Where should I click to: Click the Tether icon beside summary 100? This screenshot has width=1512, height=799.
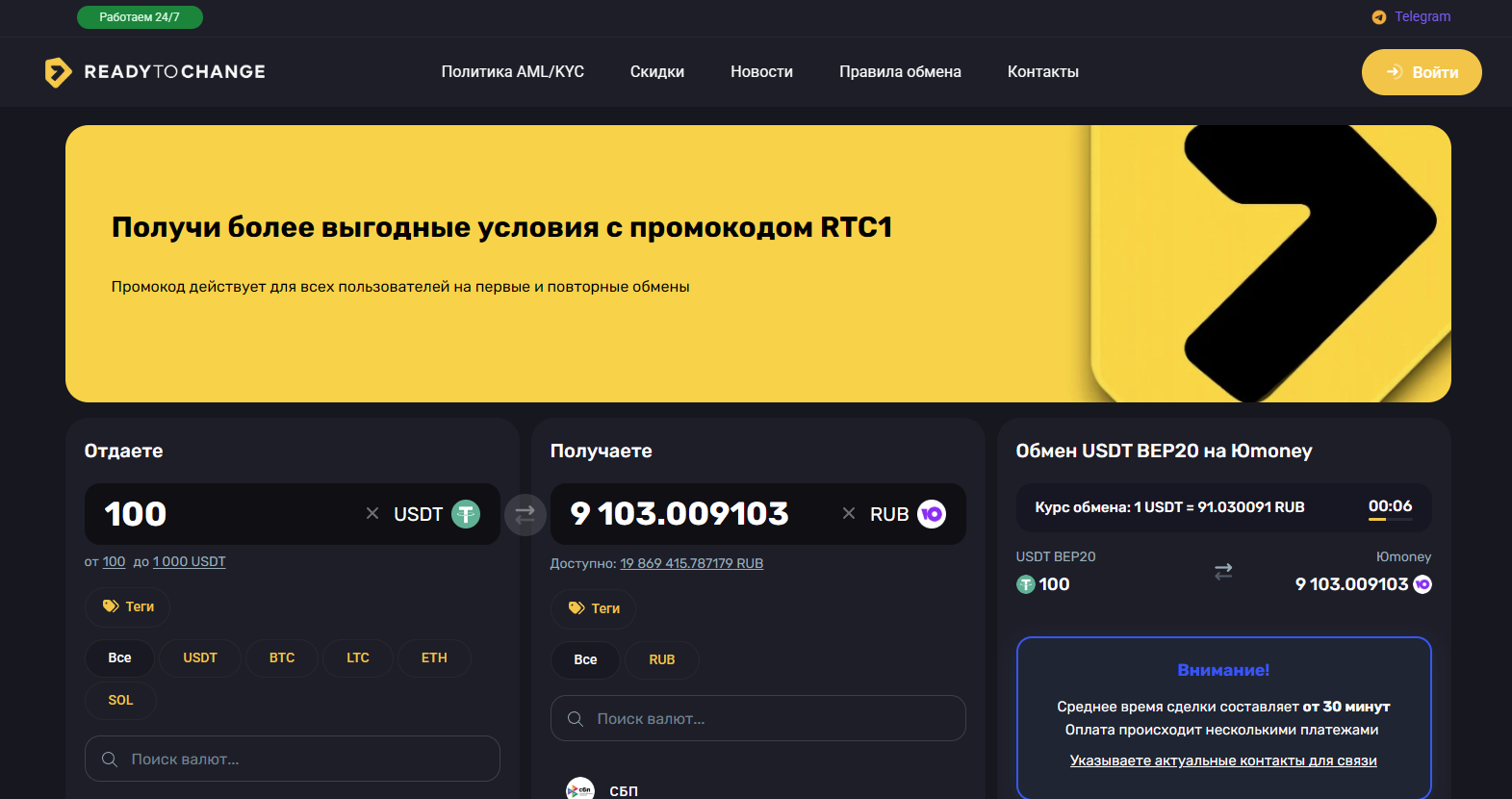point(1026,584)
